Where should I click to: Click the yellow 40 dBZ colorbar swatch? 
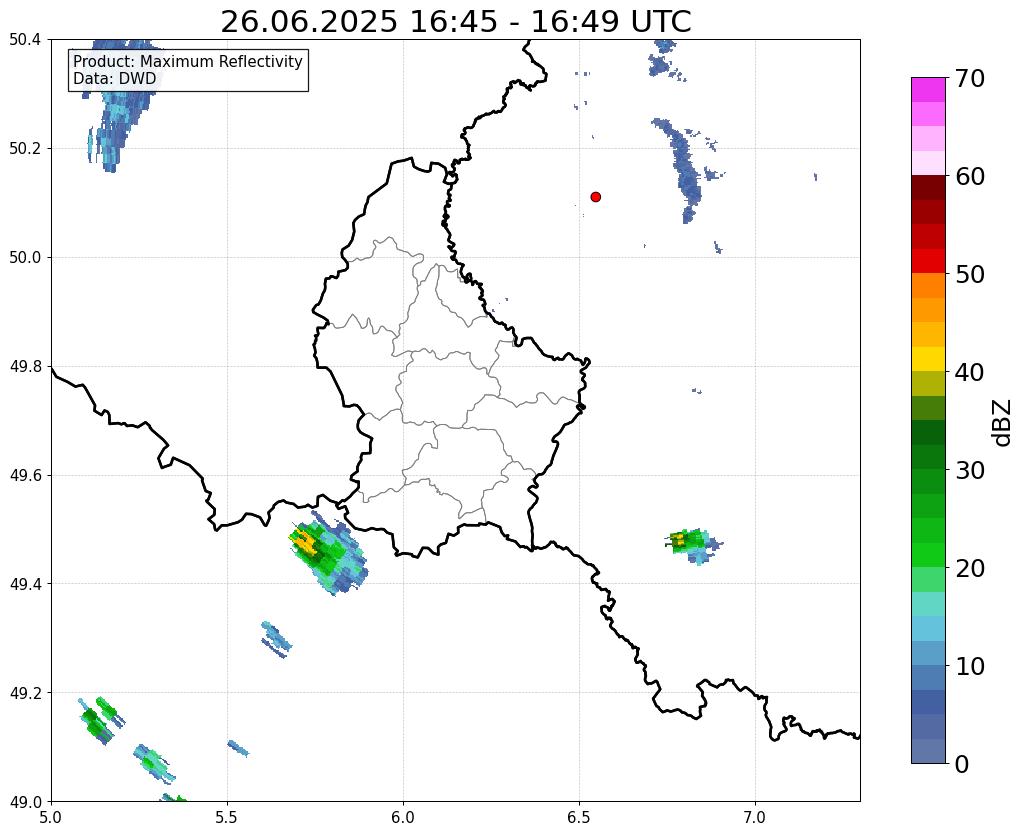pyautogui.click(x=928, y=359)
